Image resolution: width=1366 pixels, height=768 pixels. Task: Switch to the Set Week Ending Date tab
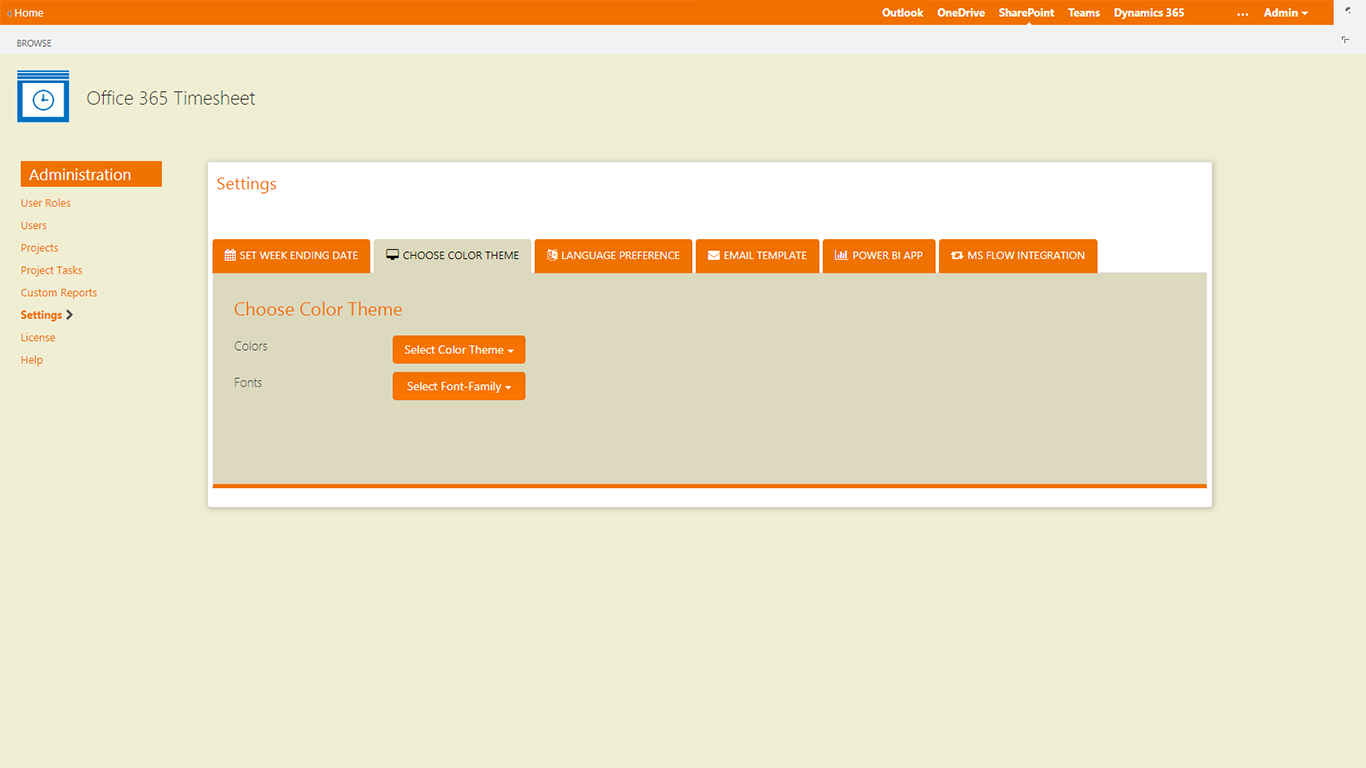pyautogui.click(x=291, y=256)
